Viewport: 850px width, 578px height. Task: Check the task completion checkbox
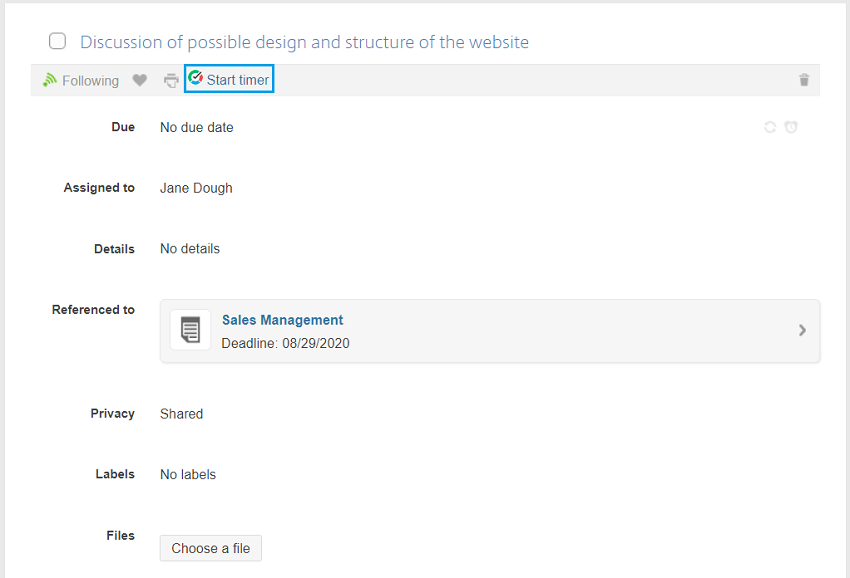(x=57, y=41)
